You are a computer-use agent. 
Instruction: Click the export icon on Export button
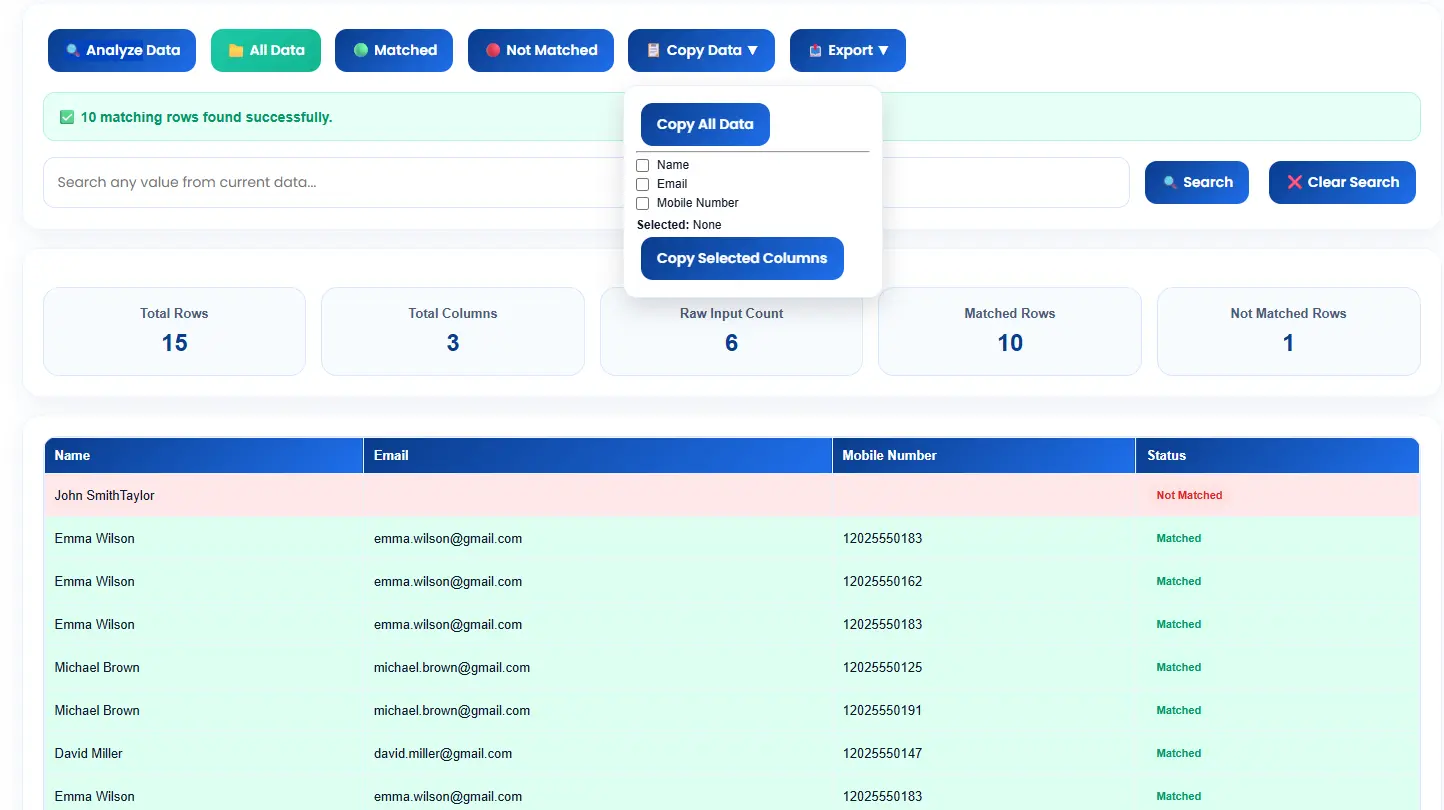coord(815,50)
